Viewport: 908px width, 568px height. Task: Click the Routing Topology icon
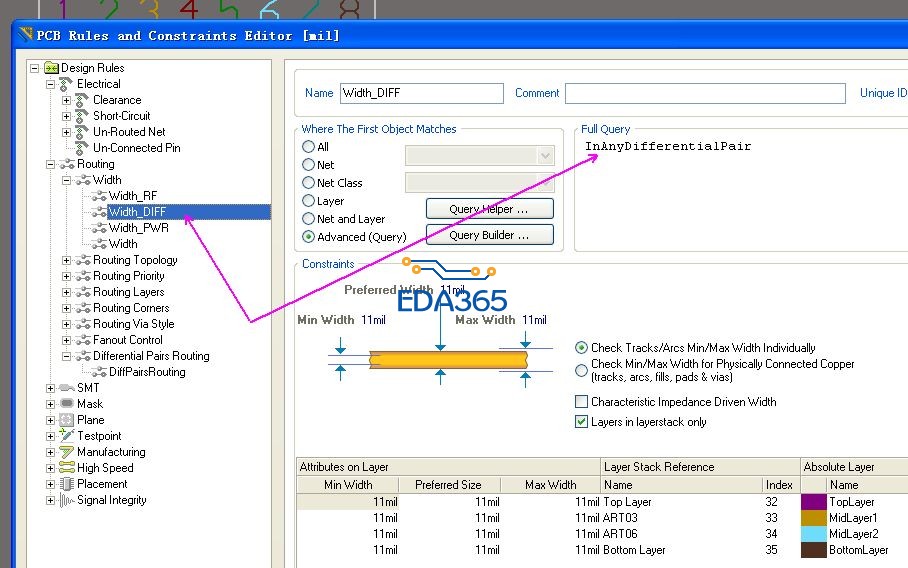click(x=83, y=260)
